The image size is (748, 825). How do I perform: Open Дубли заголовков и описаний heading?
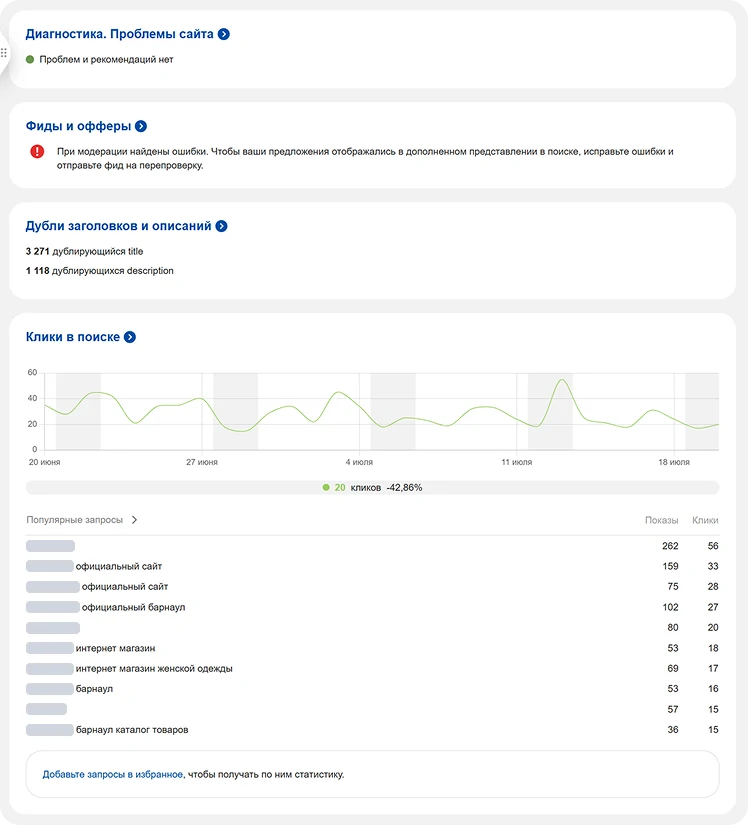point(118,226)
